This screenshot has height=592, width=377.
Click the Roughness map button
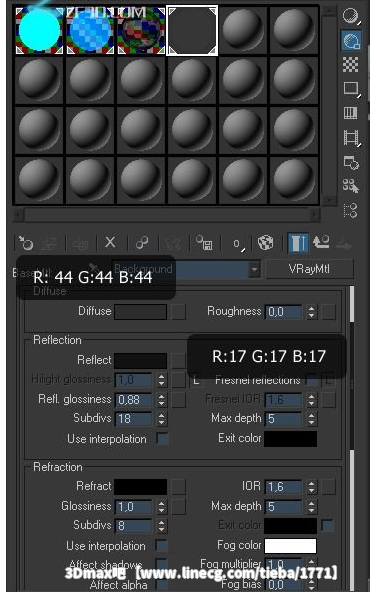pyautogui.click(x=328, y=312)
